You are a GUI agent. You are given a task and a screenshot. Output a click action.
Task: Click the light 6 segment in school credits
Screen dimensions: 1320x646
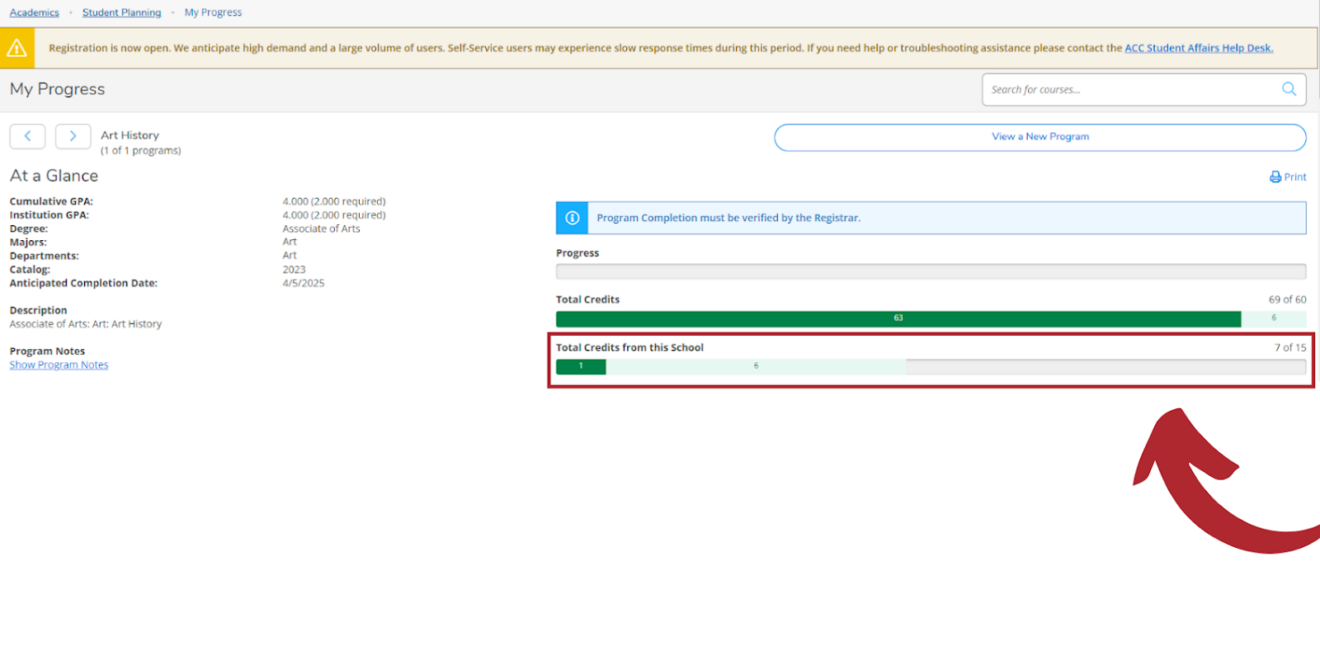coord(756,366)
